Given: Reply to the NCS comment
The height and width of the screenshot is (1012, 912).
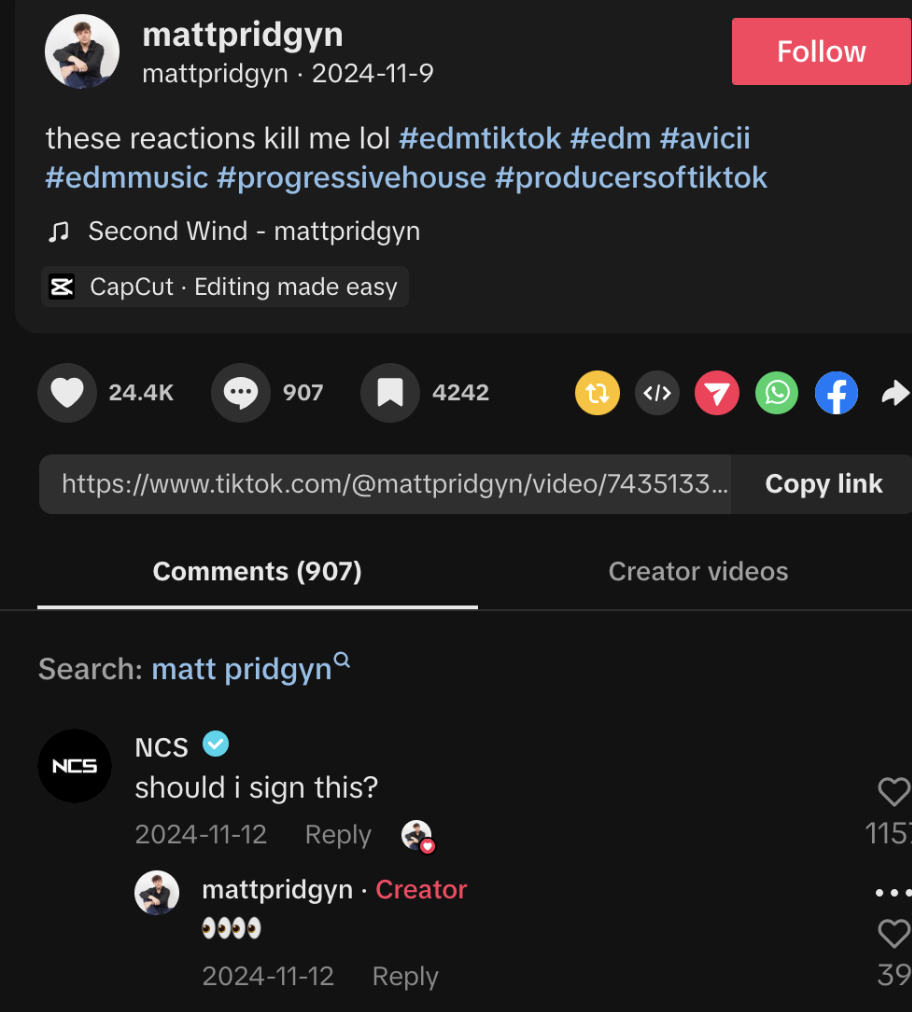Looking at the screenshot, I should [x=338, y=835].
